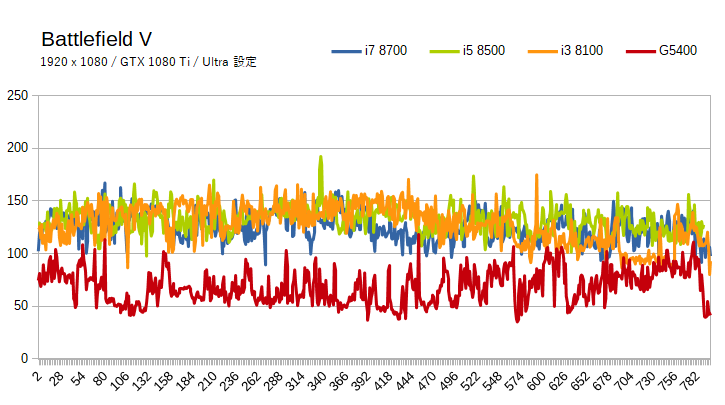This screenshot has width=725, height=405.
Task: Click the x-axis label 158
Action: 163,381
